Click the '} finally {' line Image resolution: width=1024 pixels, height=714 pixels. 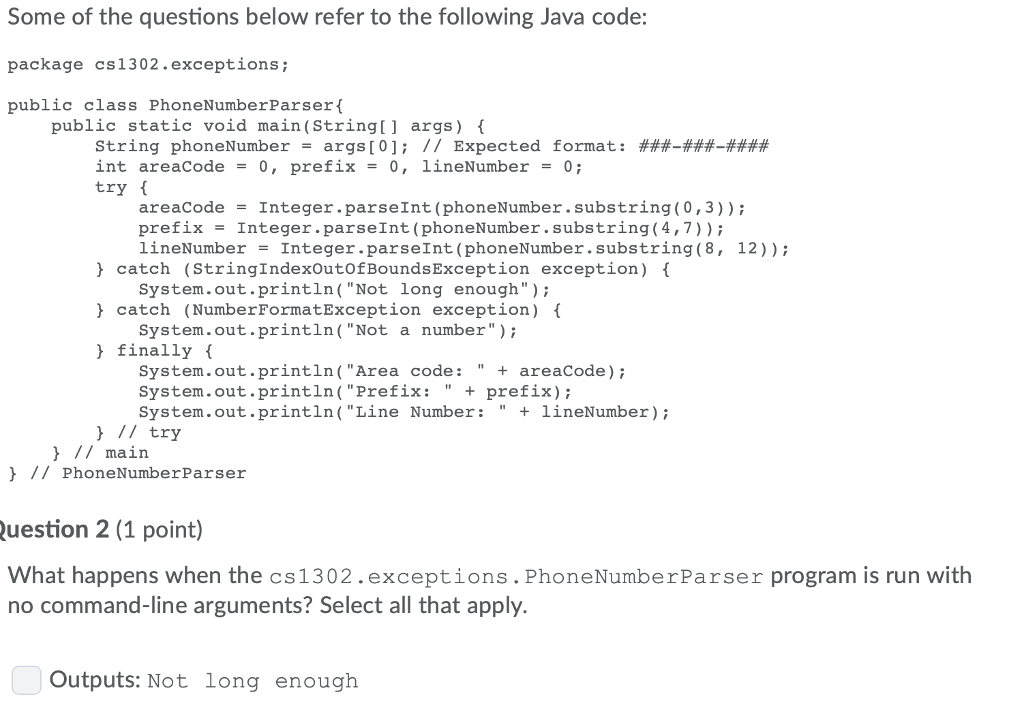(x=154, y=351)
